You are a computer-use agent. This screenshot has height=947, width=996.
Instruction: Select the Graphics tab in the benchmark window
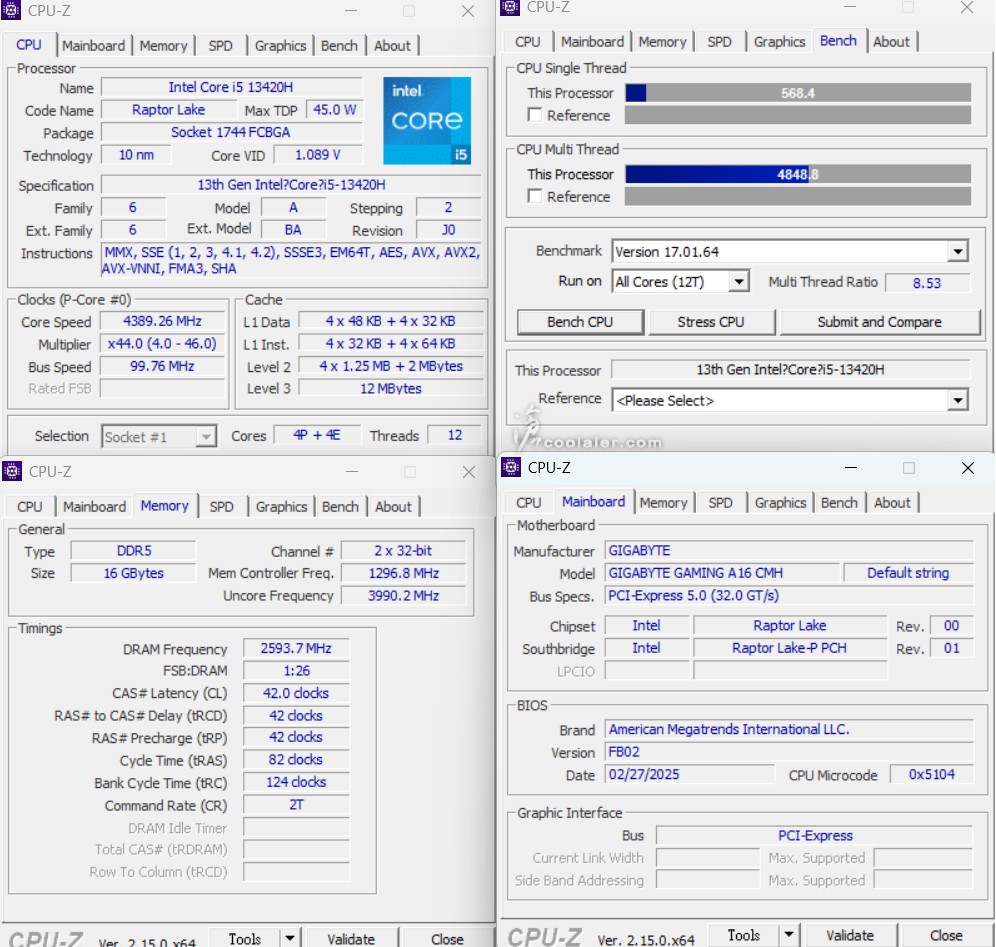tap(779, 42)
